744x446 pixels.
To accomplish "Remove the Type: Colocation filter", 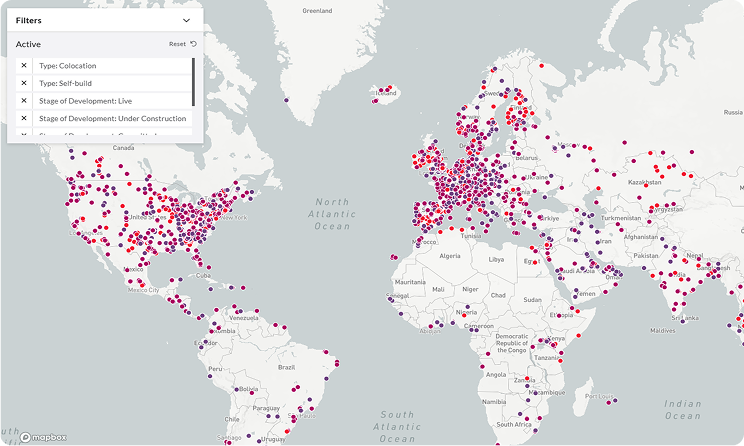I will (x=24, y=65).
